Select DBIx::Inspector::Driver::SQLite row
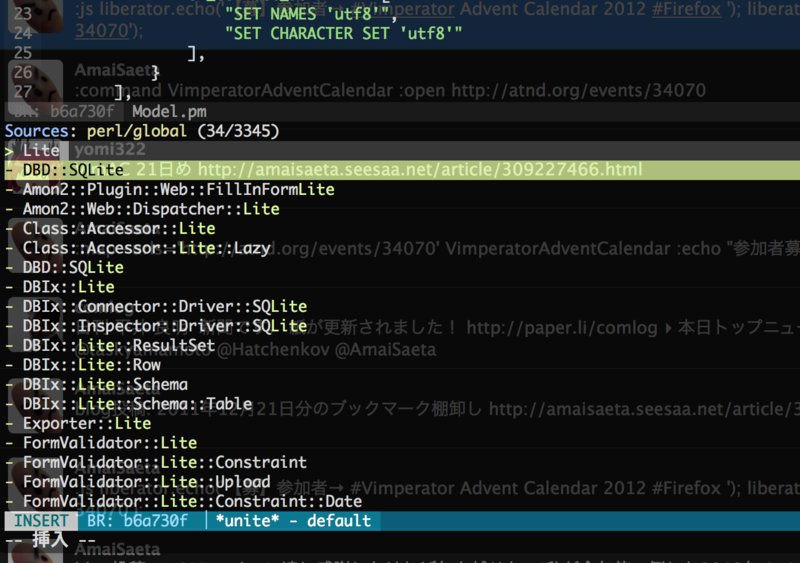800x563 pixels. (x=165, y=326)
